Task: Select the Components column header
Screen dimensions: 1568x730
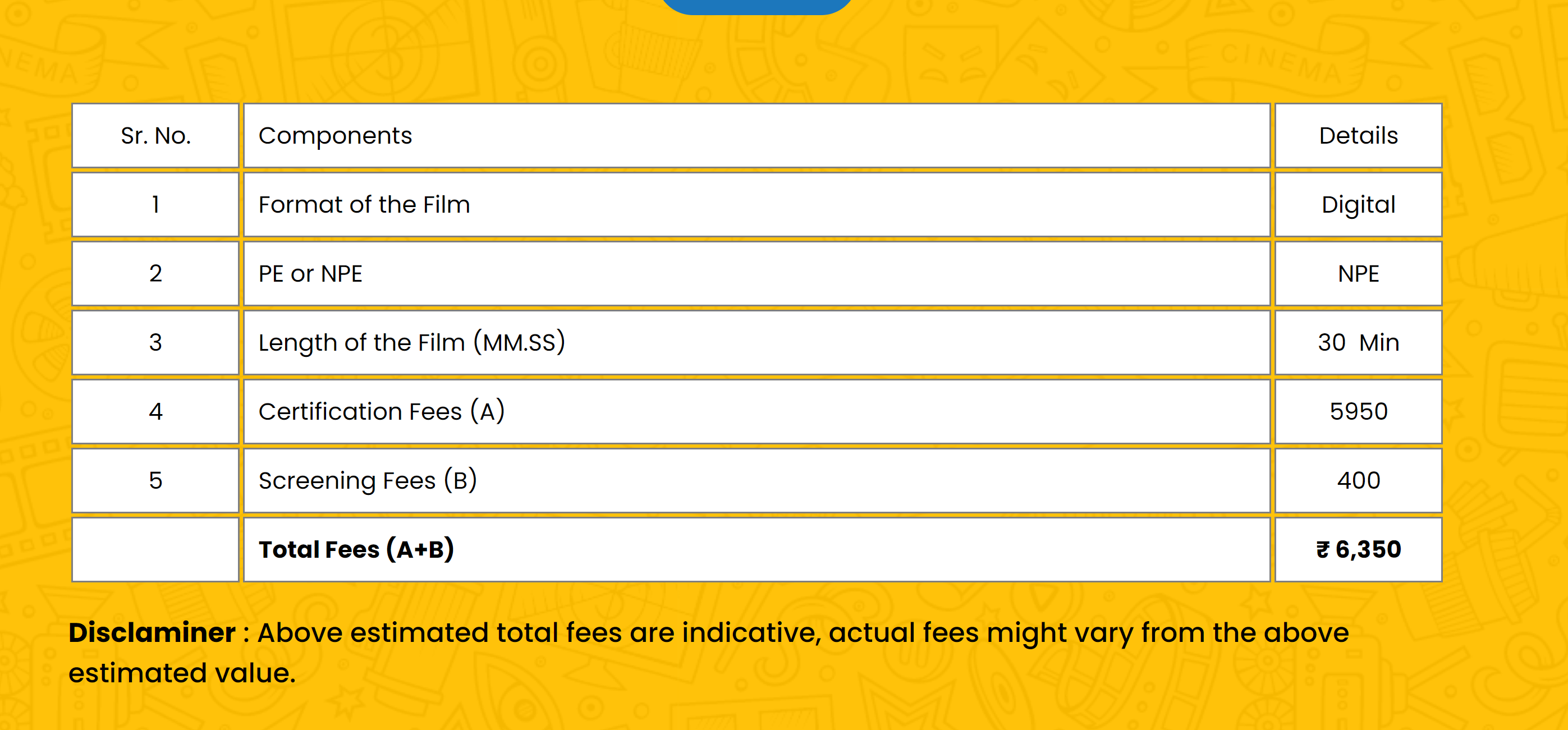Action: [336, 136]
